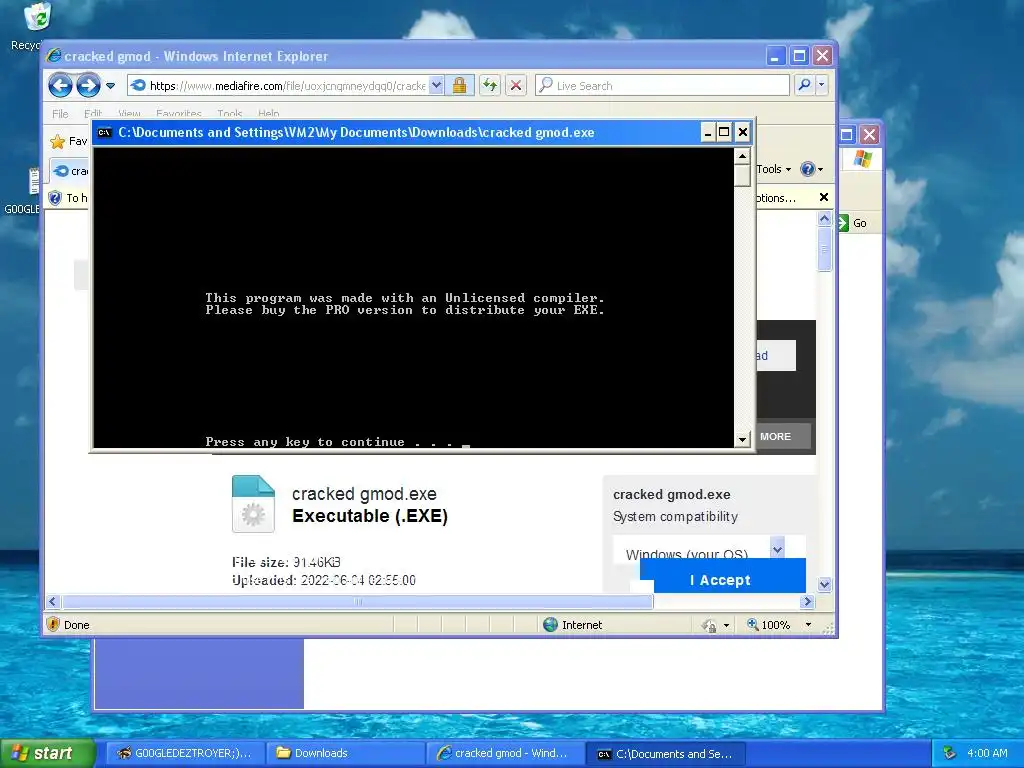Click the Live Search box
Viewport: 1024px width, 768px height.
click(662, 86)
